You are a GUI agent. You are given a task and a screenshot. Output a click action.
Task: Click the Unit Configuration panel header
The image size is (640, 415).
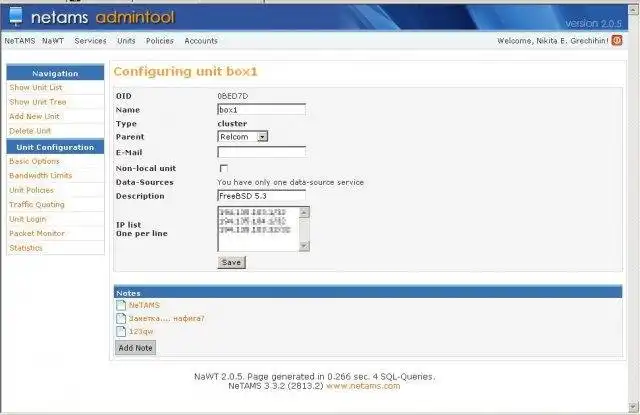coord(55,147)
